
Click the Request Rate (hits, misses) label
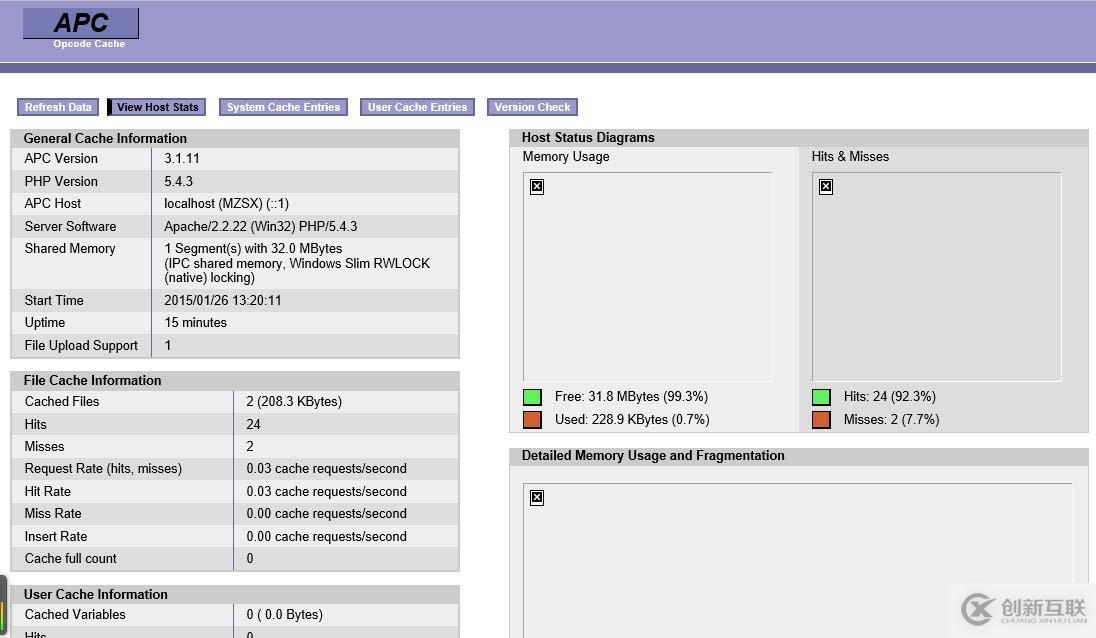tap(103, 468)
